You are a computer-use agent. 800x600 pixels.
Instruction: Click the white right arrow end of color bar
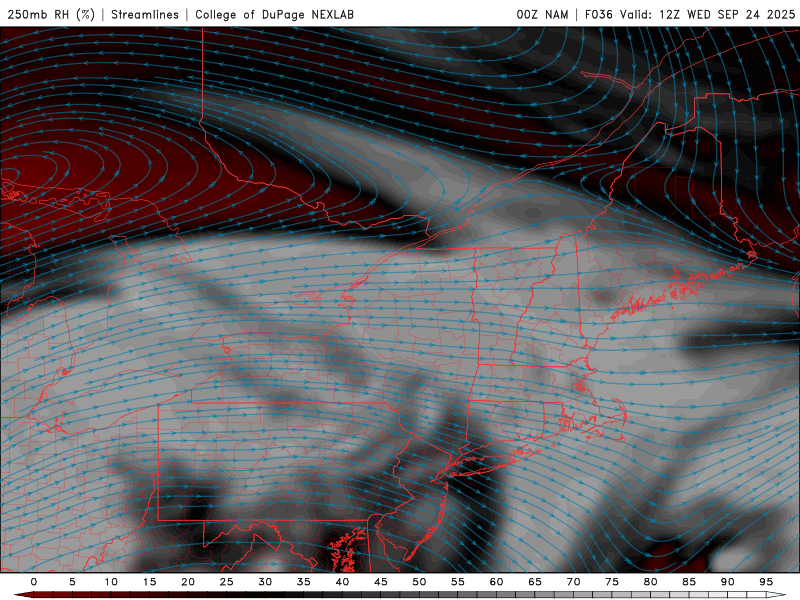pyautogui.click(x=778, y=595)
